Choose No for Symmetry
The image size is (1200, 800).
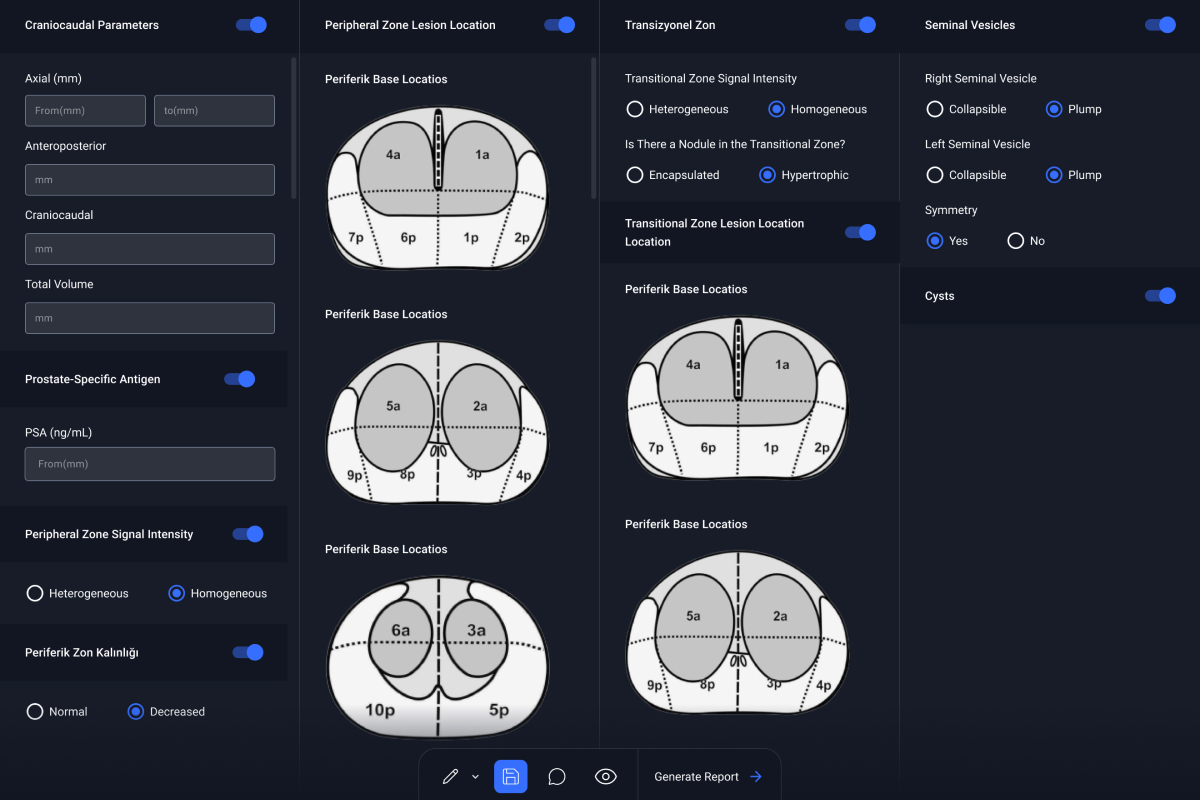pyautogui.click(x=1016, y=241)
